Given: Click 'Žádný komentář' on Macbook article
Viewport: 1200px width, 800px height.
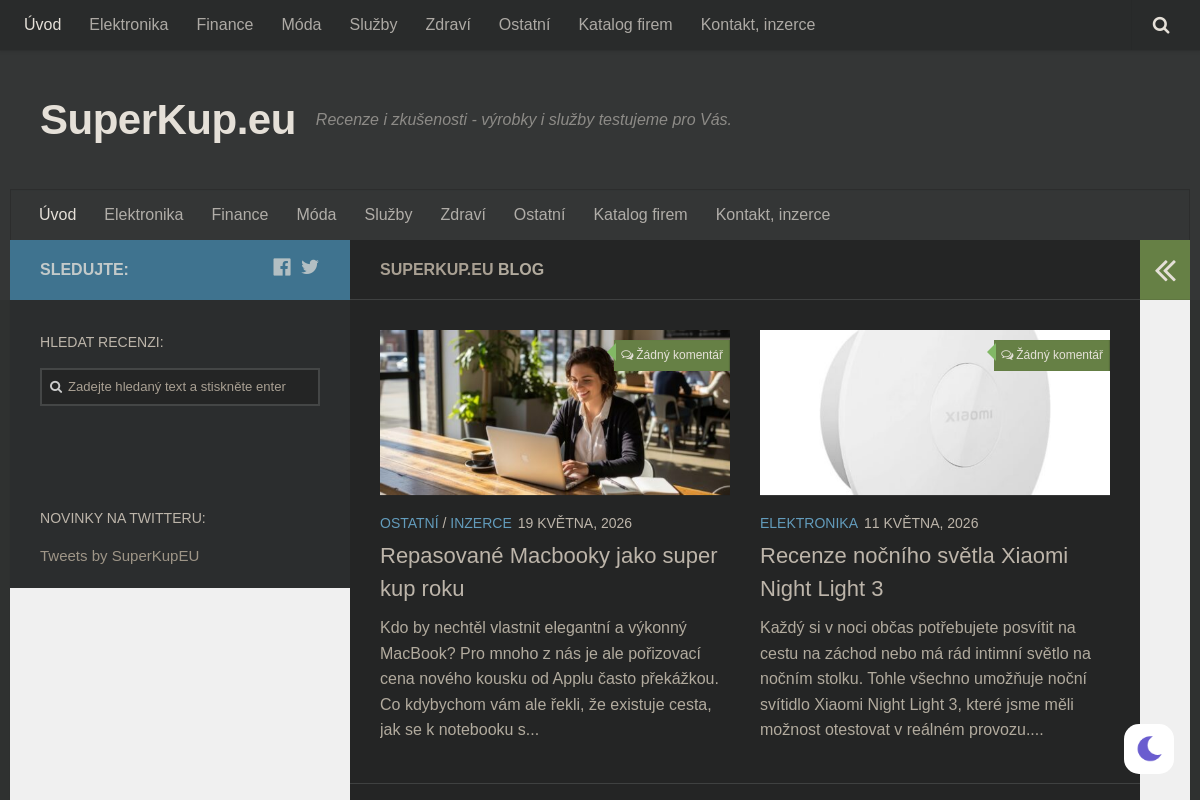Looking at the screenshot, I should pos(679,355).
